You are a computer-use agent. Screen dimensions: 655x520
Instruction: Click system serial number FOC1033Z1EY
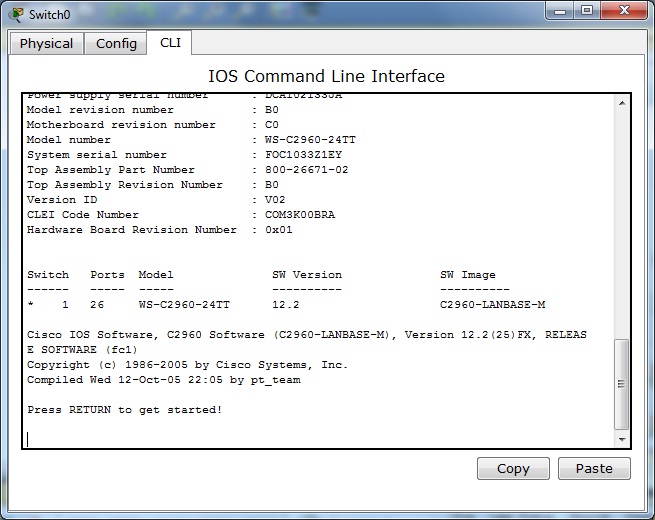click(303, 155)
